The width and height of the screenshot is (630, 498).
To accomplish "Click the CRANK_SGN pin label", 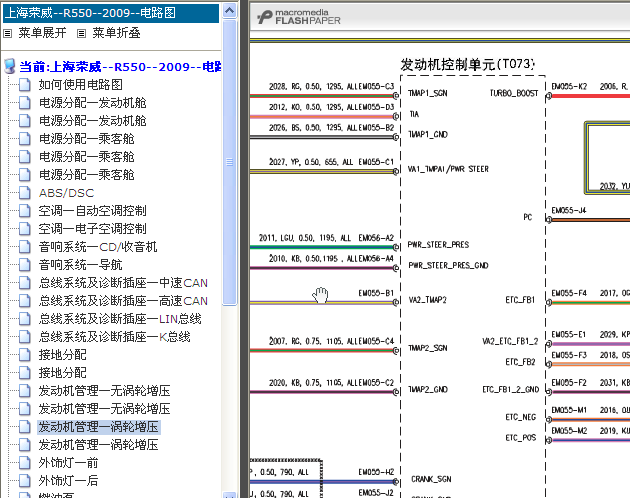I will click(x=431, y=479).
